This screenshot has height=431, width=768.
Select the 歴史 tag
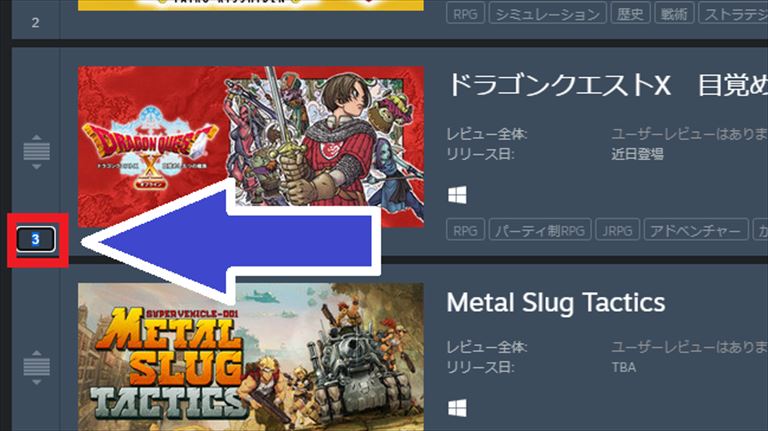point(630,13)
